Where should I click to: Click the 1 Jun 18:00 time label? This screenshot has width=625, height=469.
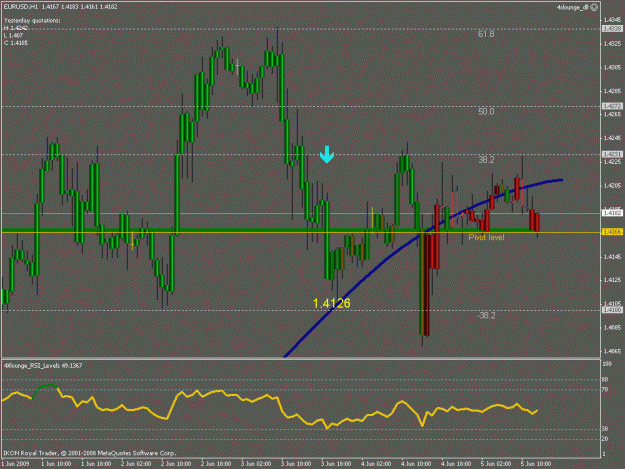click(x=96, y=464)
